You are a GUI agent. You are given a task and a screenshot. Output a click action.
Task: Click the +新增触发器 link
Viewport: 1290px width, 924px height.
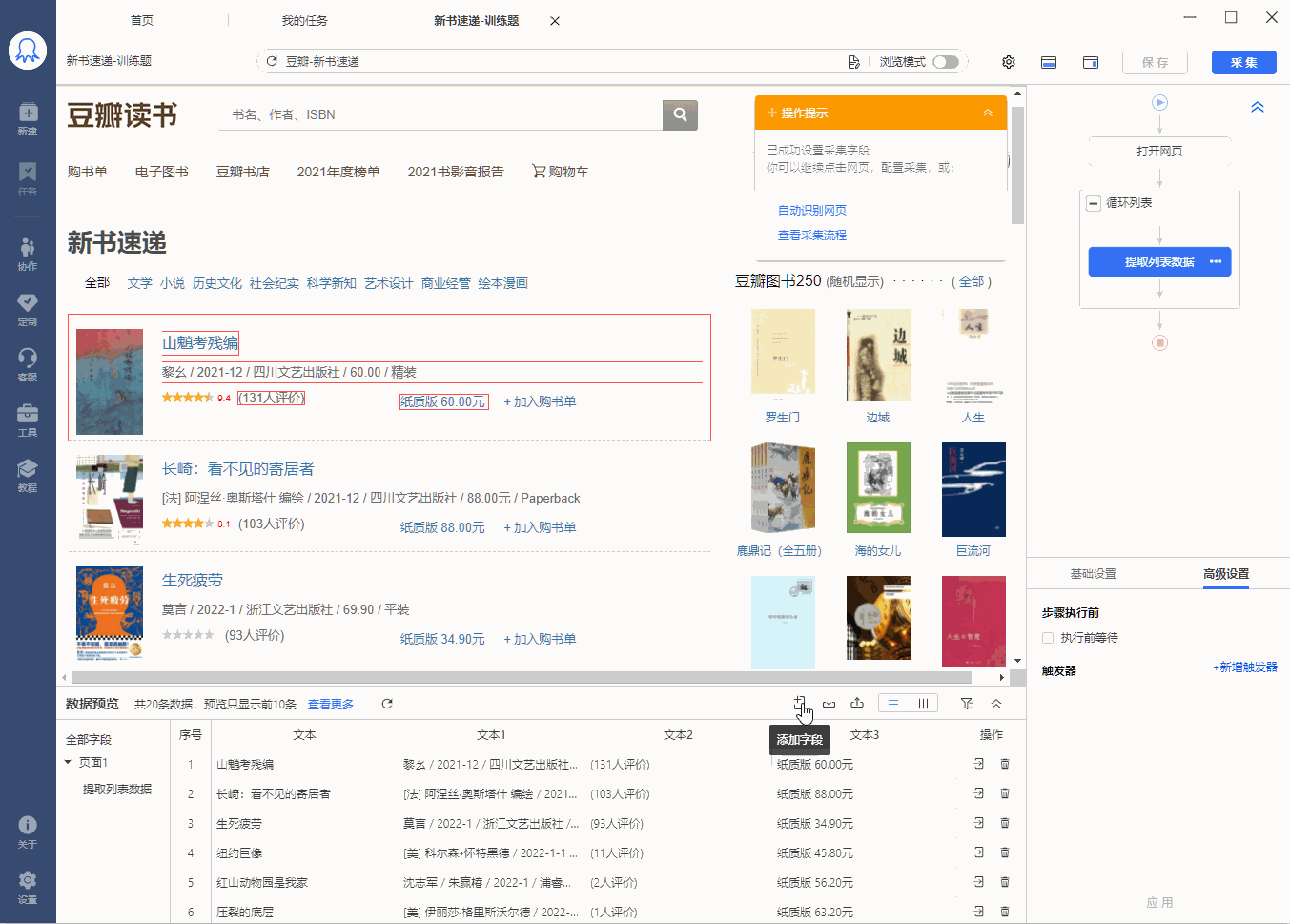click(1245, 667)
